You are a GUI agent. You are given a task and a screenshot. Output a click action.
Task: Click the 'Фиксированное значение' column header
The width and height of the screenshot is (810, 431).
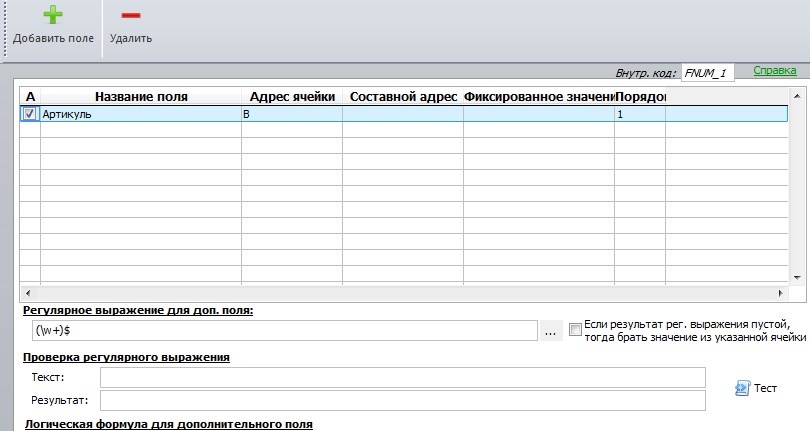coord(539,97)
